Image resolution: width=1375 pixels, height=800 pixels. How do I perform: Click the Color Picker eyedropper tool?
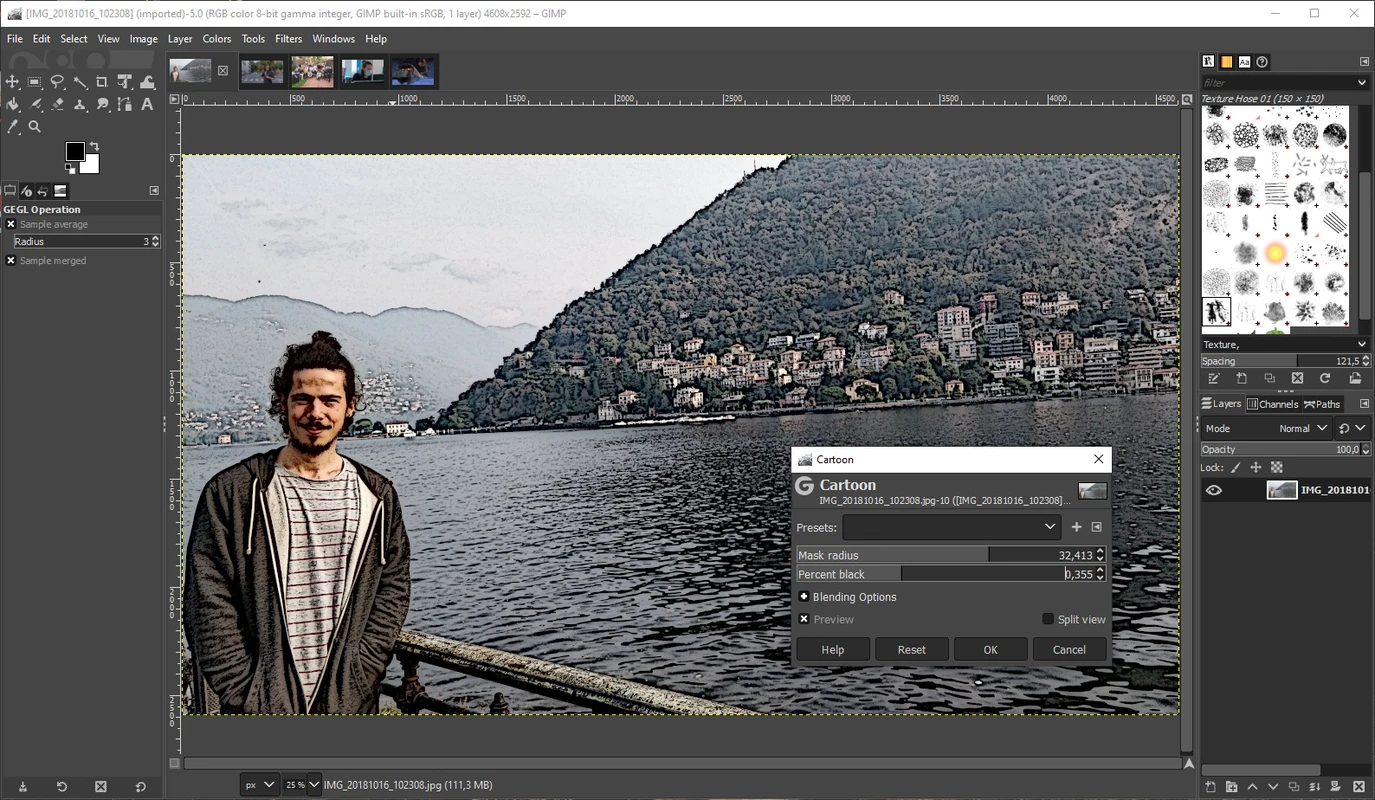pos(13,127)
